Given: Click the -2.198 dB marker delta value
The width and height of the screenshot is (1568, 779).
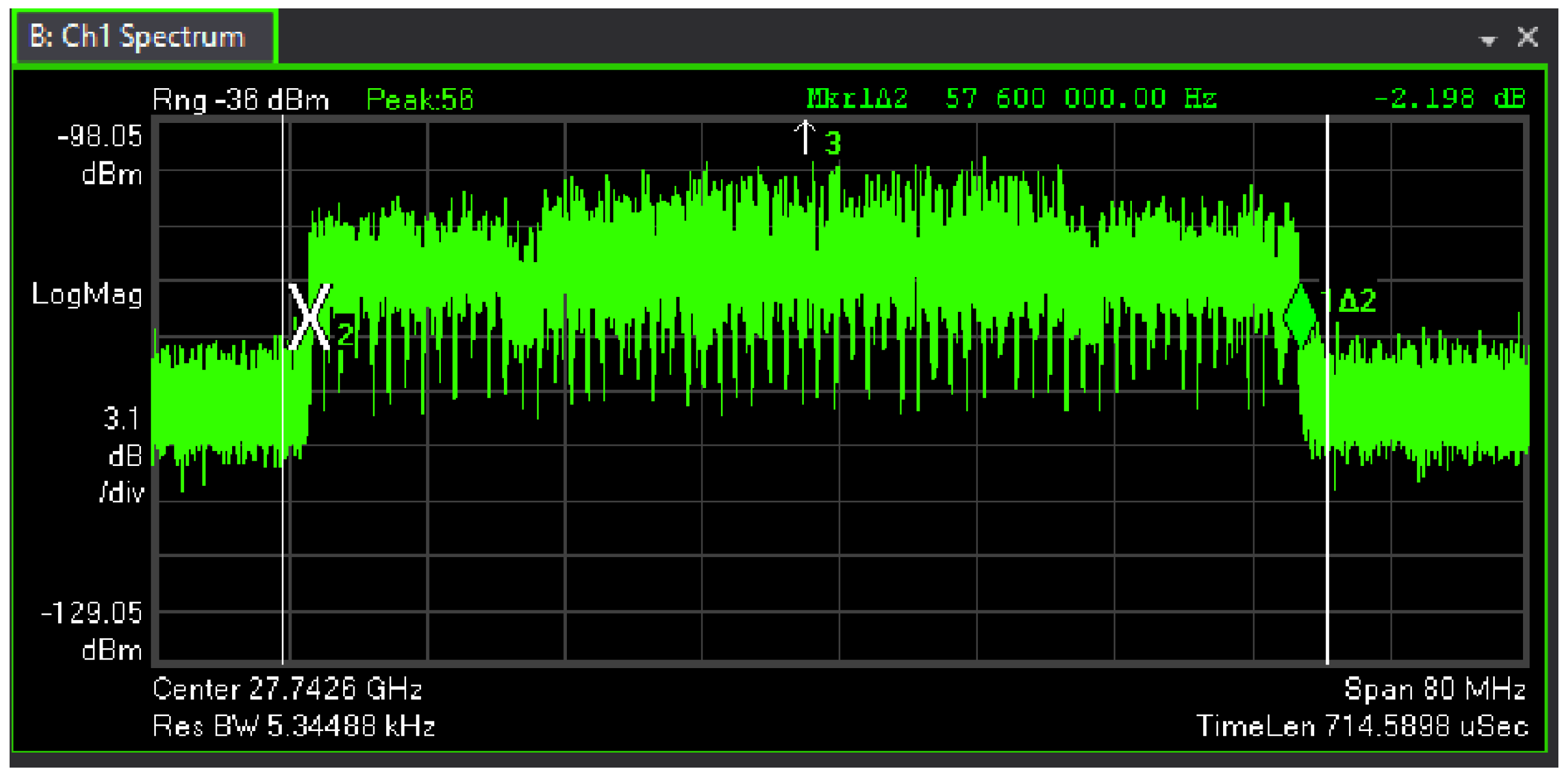Looking at the screenshot, I should click(1449, 98).
